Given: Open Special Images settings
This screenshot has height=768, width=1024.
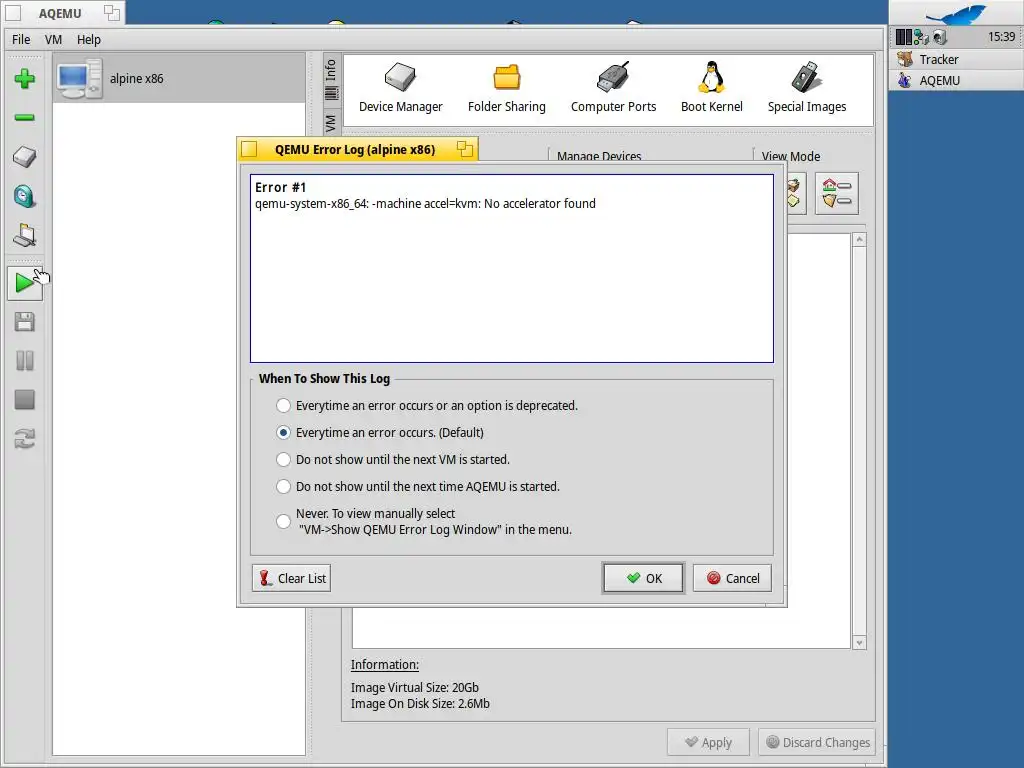Looking at the screenshot, I should point(807,88).
